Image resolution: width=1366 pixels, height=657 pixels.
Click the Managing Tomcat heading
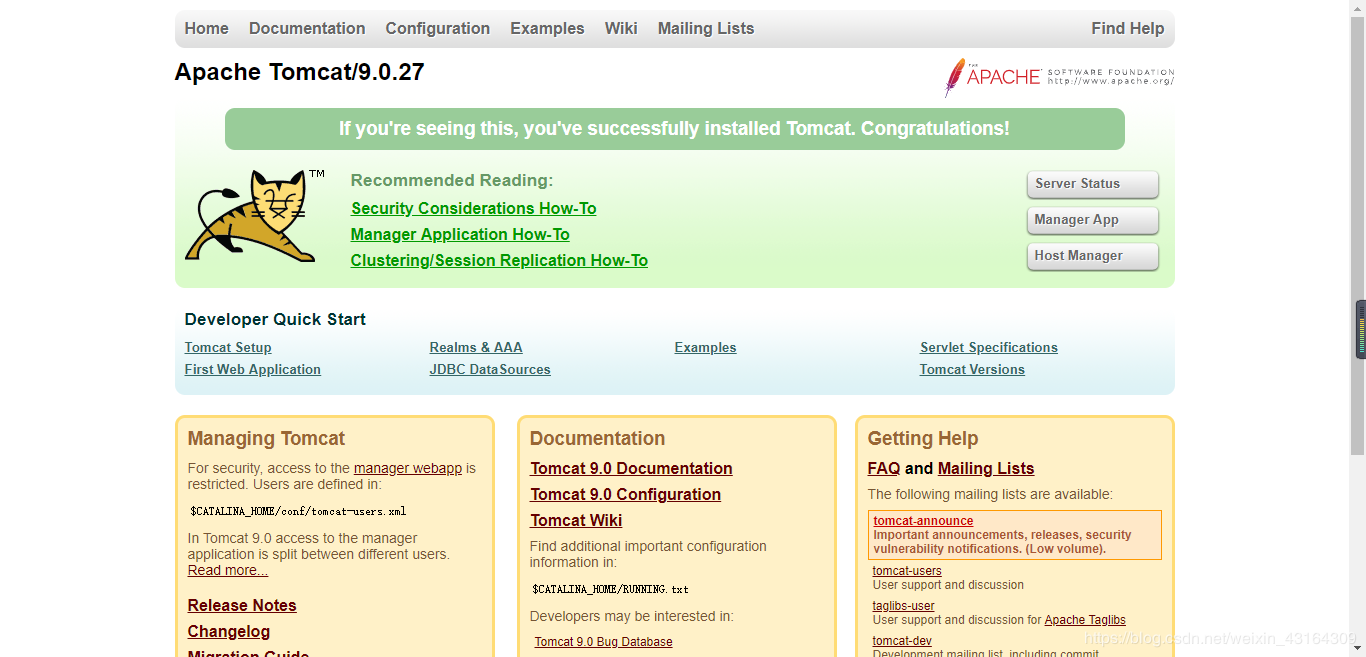266,438
